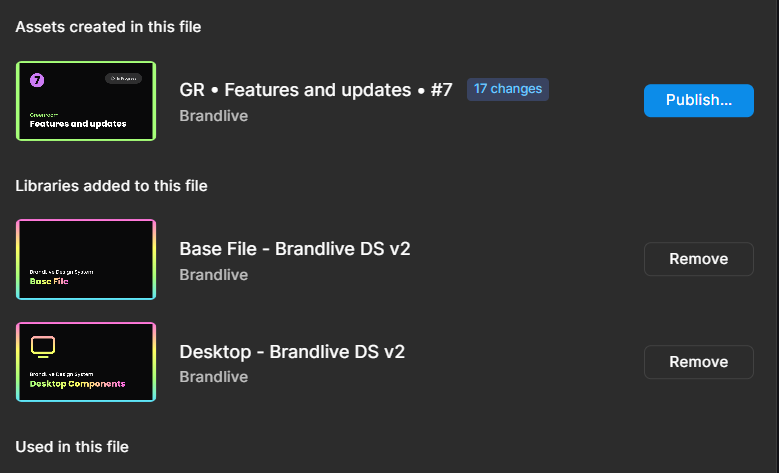Click the Used in this file heading
779x473 pixels.
pos(72,447)
